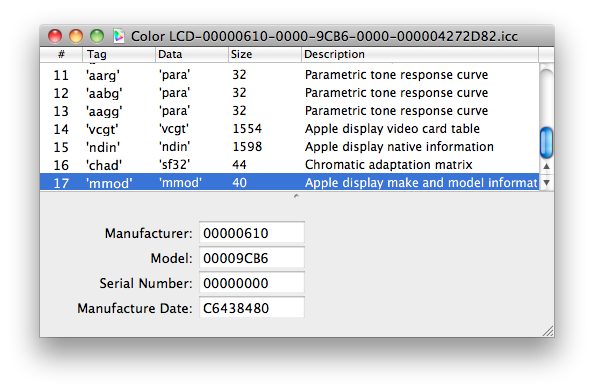The image size is (594, 392).
Task: Select the 'chad' Chromatic adaptation matrix row
Action: pyautogui.click(x=289, y=165)
